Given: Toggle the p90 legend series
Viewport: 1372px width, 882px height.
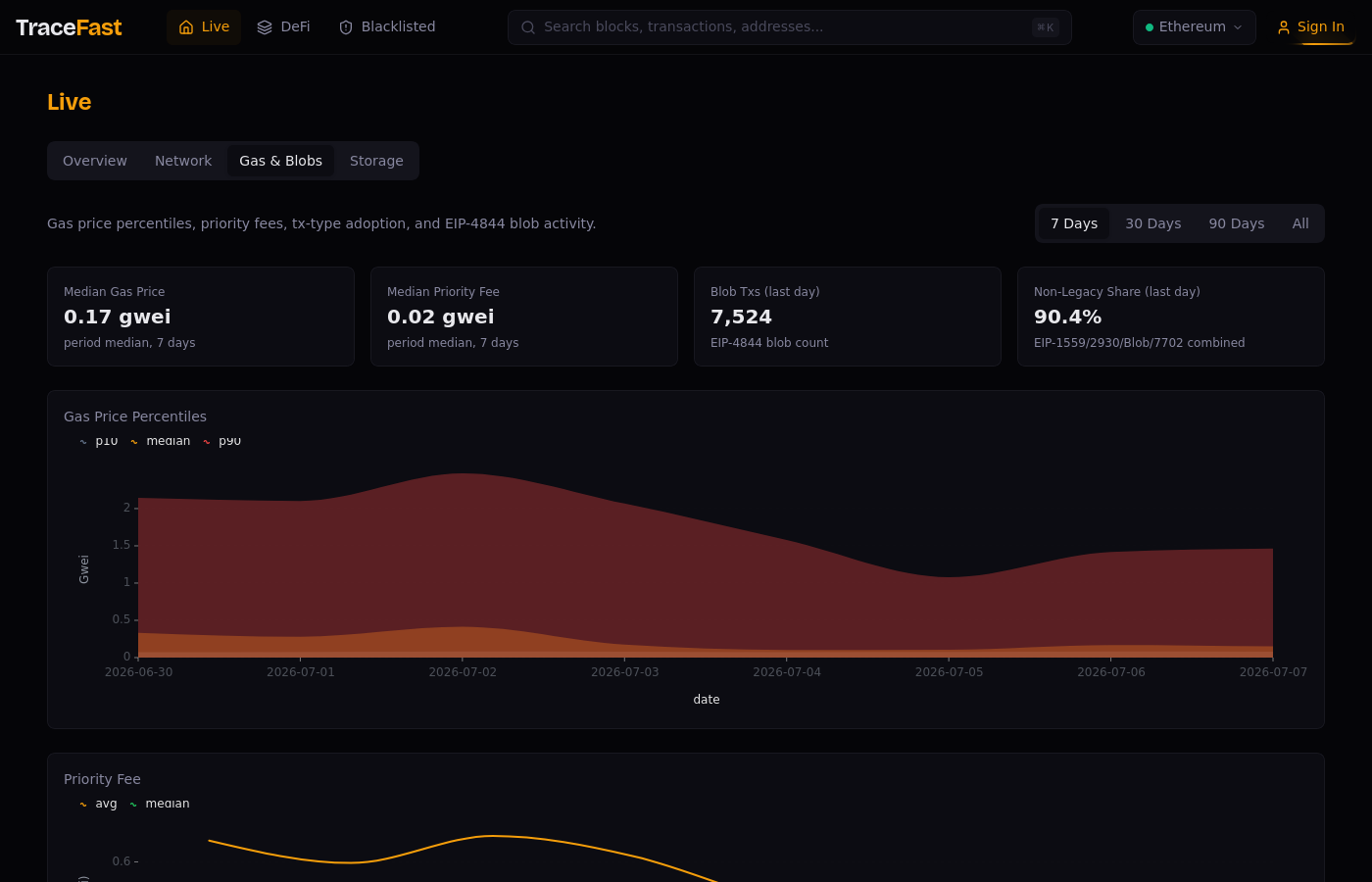Looking at the screenshot, I should [221, 441].
